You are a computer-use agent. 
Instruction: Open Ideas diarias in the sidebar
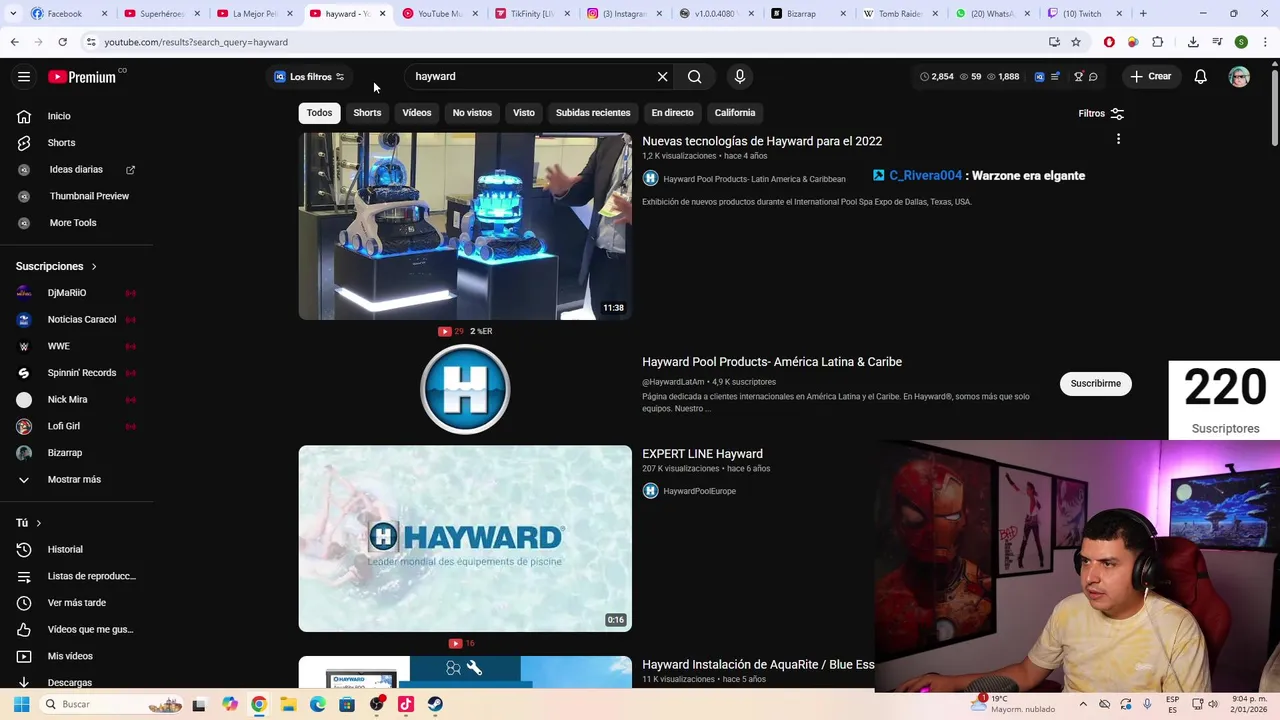point(76,170)
